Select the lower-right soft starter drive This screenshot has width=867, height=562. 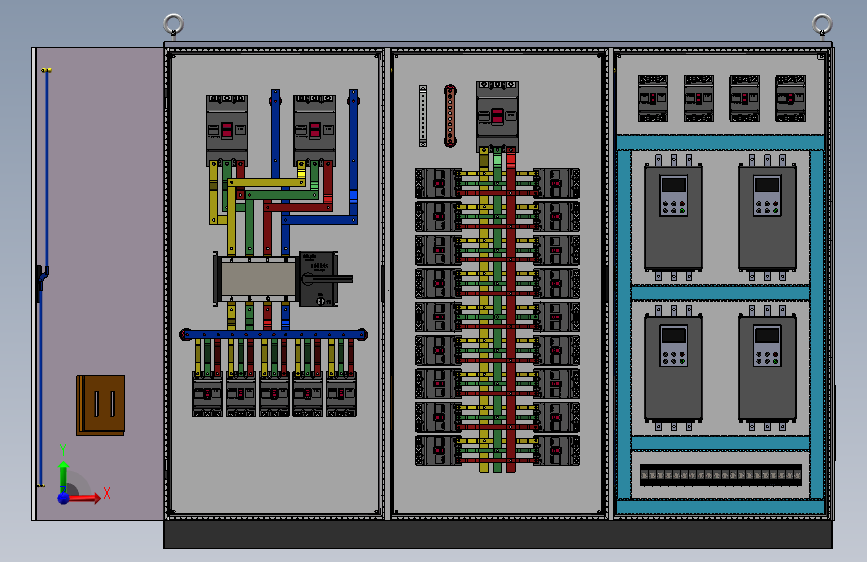(x=767, y=367)
